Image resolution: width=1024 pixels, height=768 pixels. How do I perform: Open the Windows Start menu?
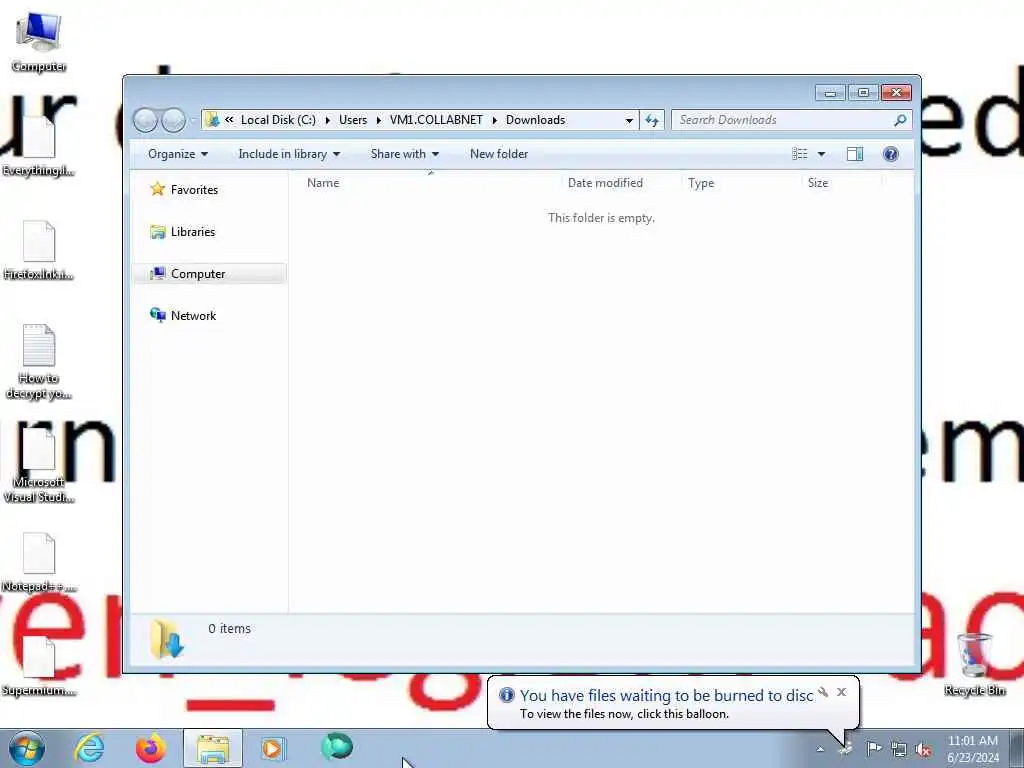pos(27,748)
